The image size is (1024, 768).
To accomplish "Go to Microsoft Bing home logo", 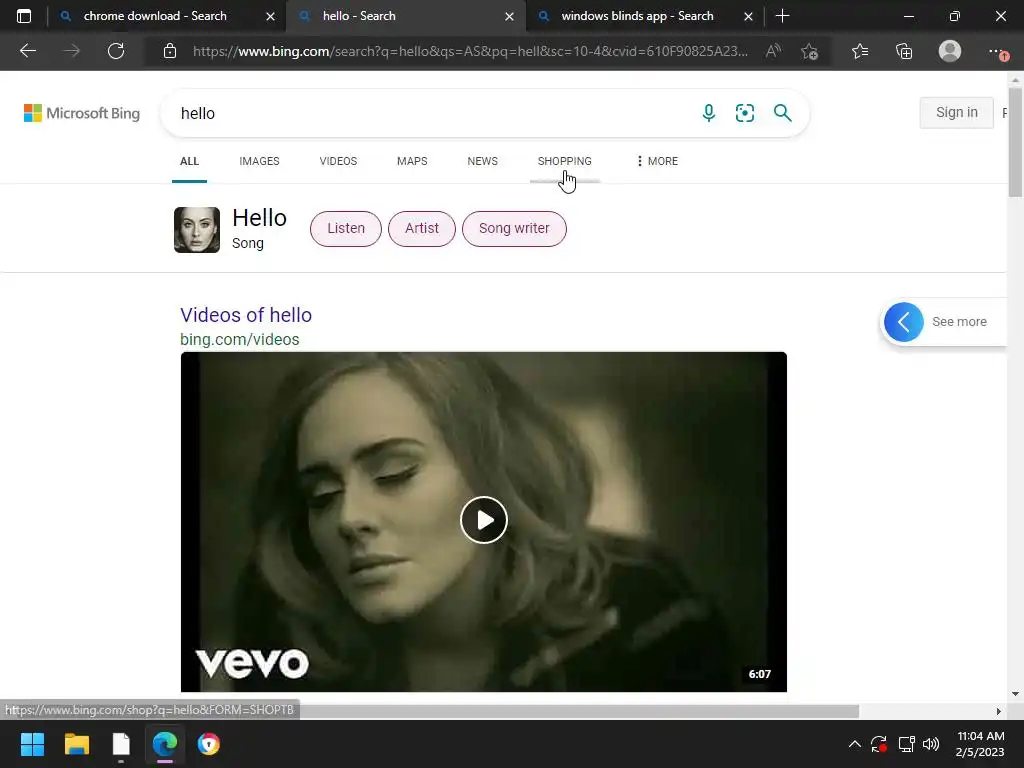I will [x=82, y=113].
